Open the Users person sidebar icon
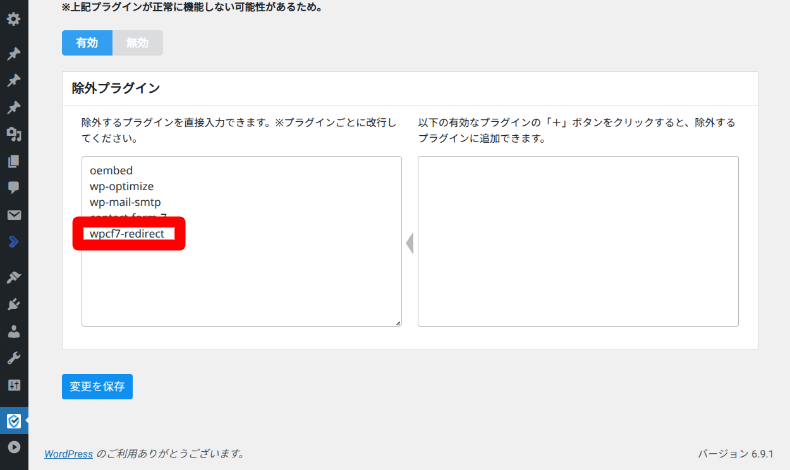Image resolution: width=790 pixels, height=470 pixels. (14, 331)
